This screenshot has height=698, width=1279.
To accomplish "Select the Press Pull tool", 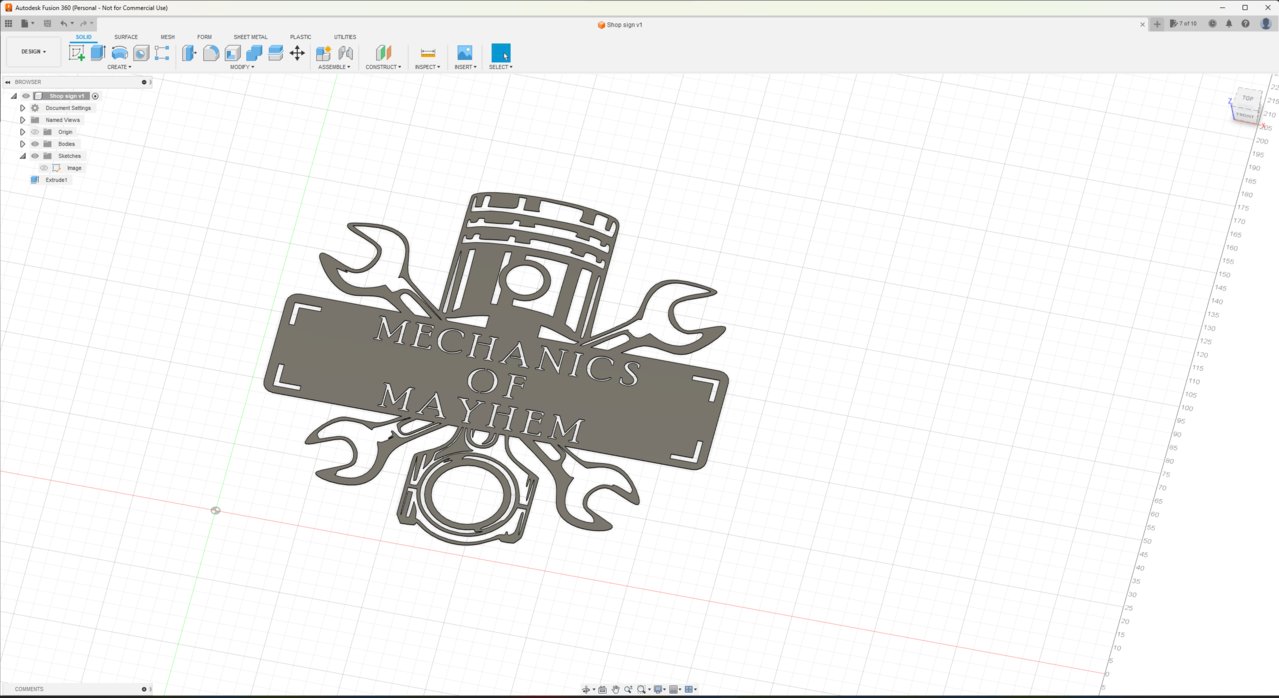I will [189, 53].
